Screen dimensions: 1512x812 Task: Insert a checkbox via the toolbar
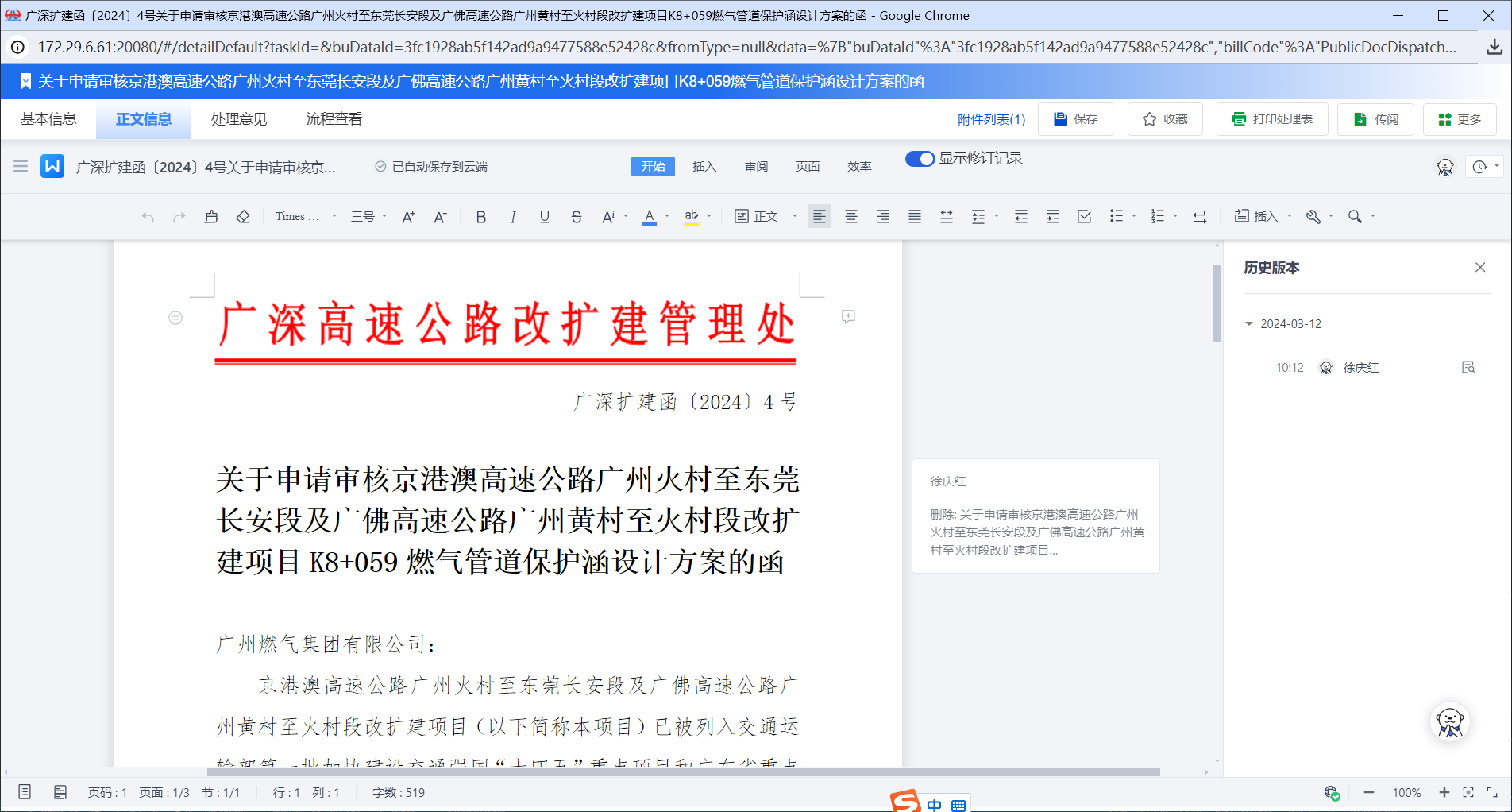[1085, 217]
